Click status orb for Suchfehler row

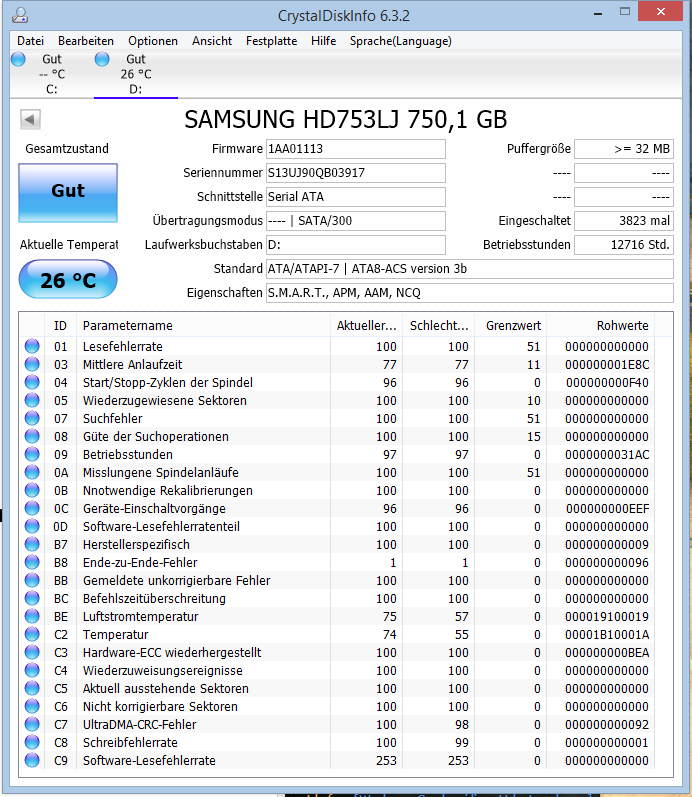(x=32, y=418)
